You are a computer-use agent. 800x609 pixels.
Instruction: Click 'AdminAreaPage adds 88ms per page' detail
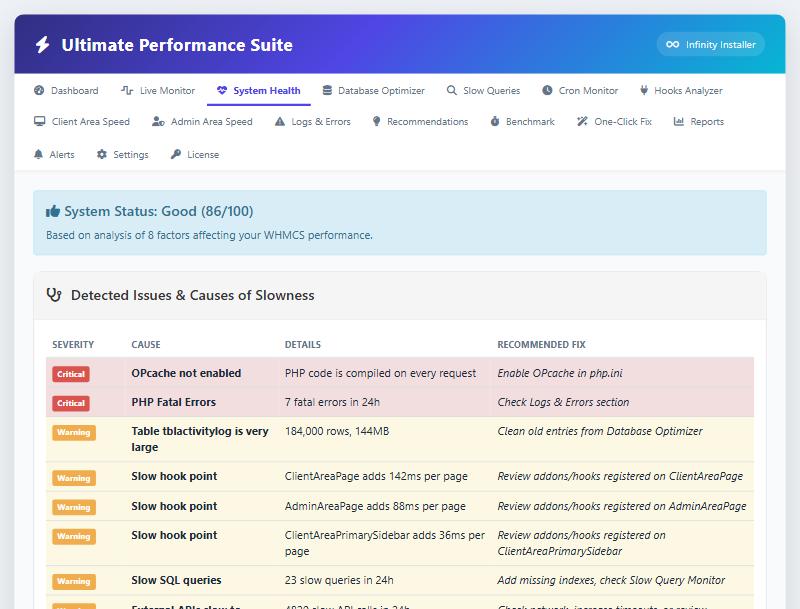375,506
